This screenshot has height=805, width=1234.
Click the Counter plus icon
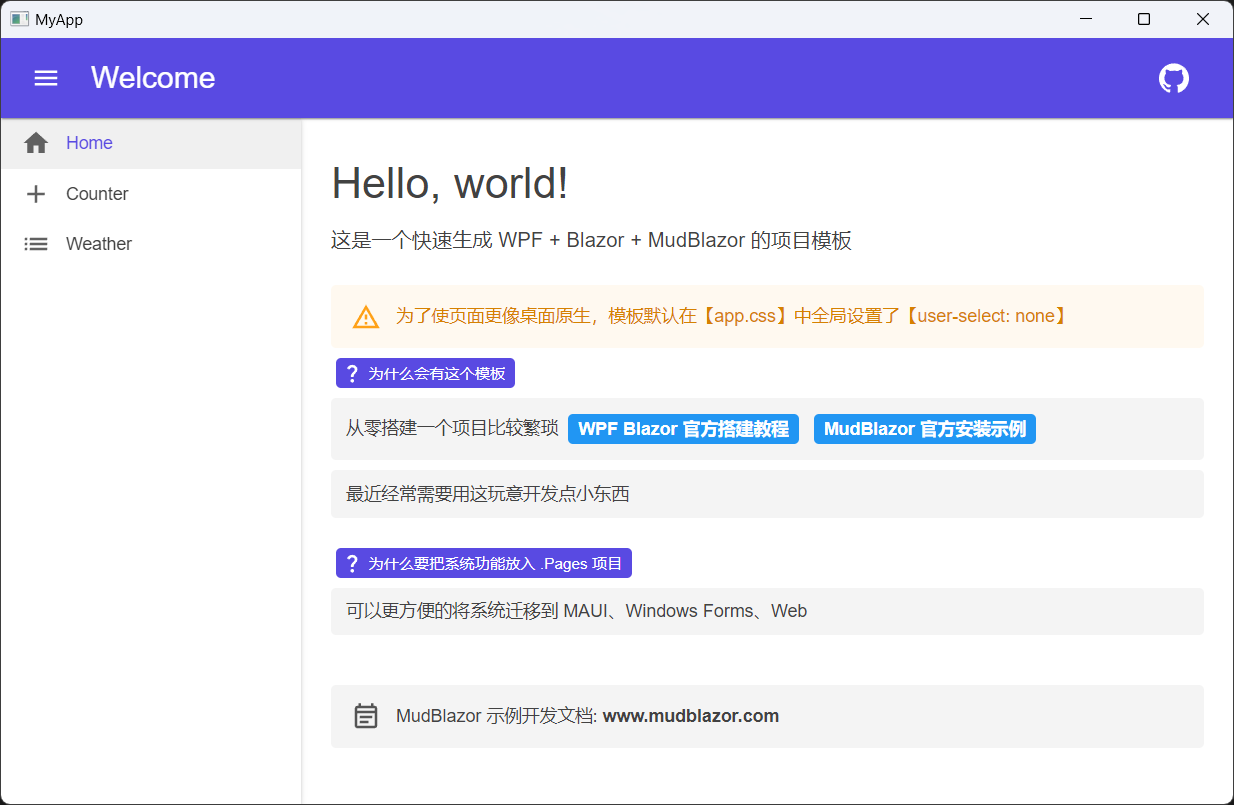coord(36,194)
